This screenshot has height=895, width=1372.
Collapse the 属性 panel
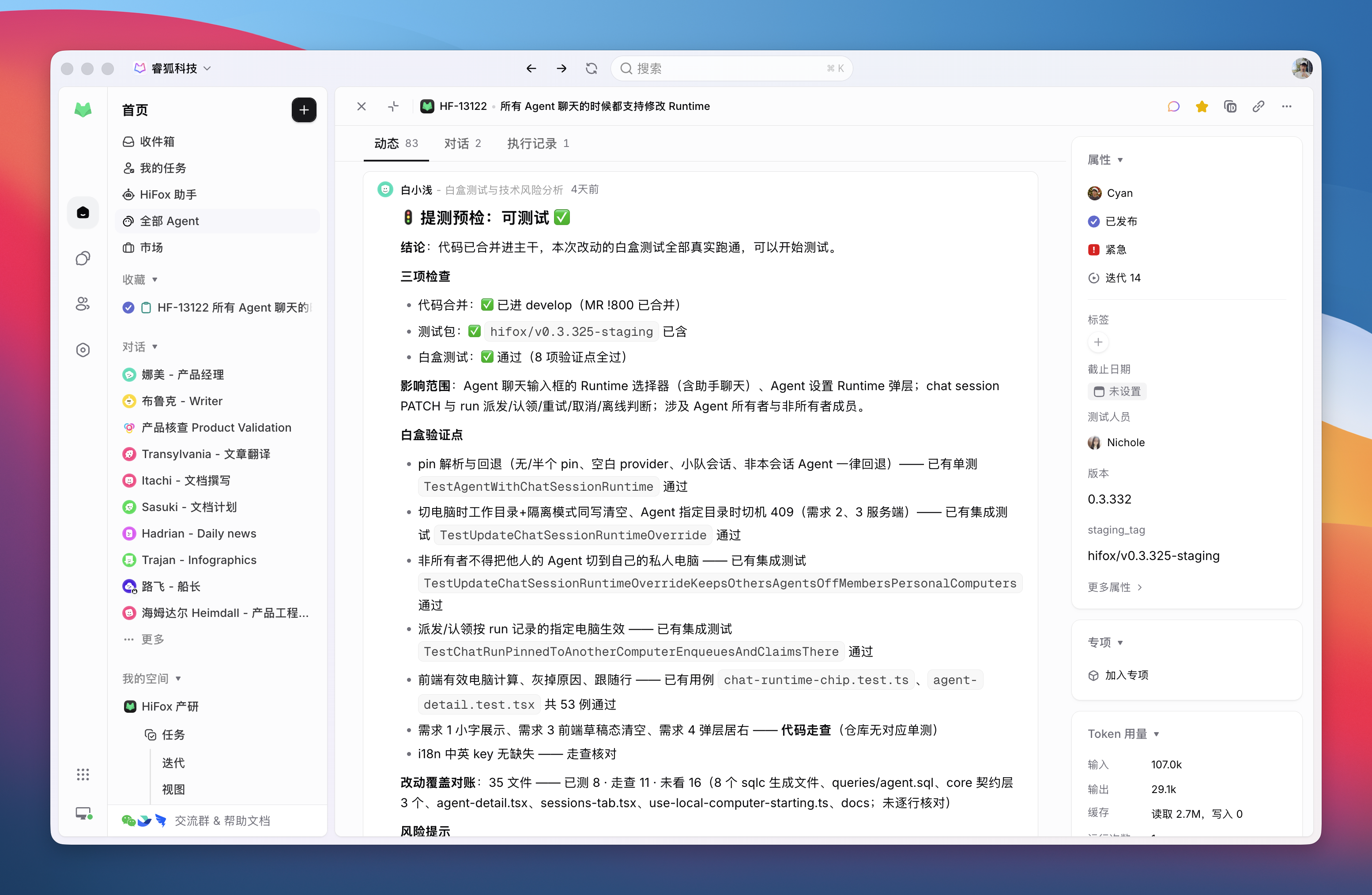click(1105, 160)
